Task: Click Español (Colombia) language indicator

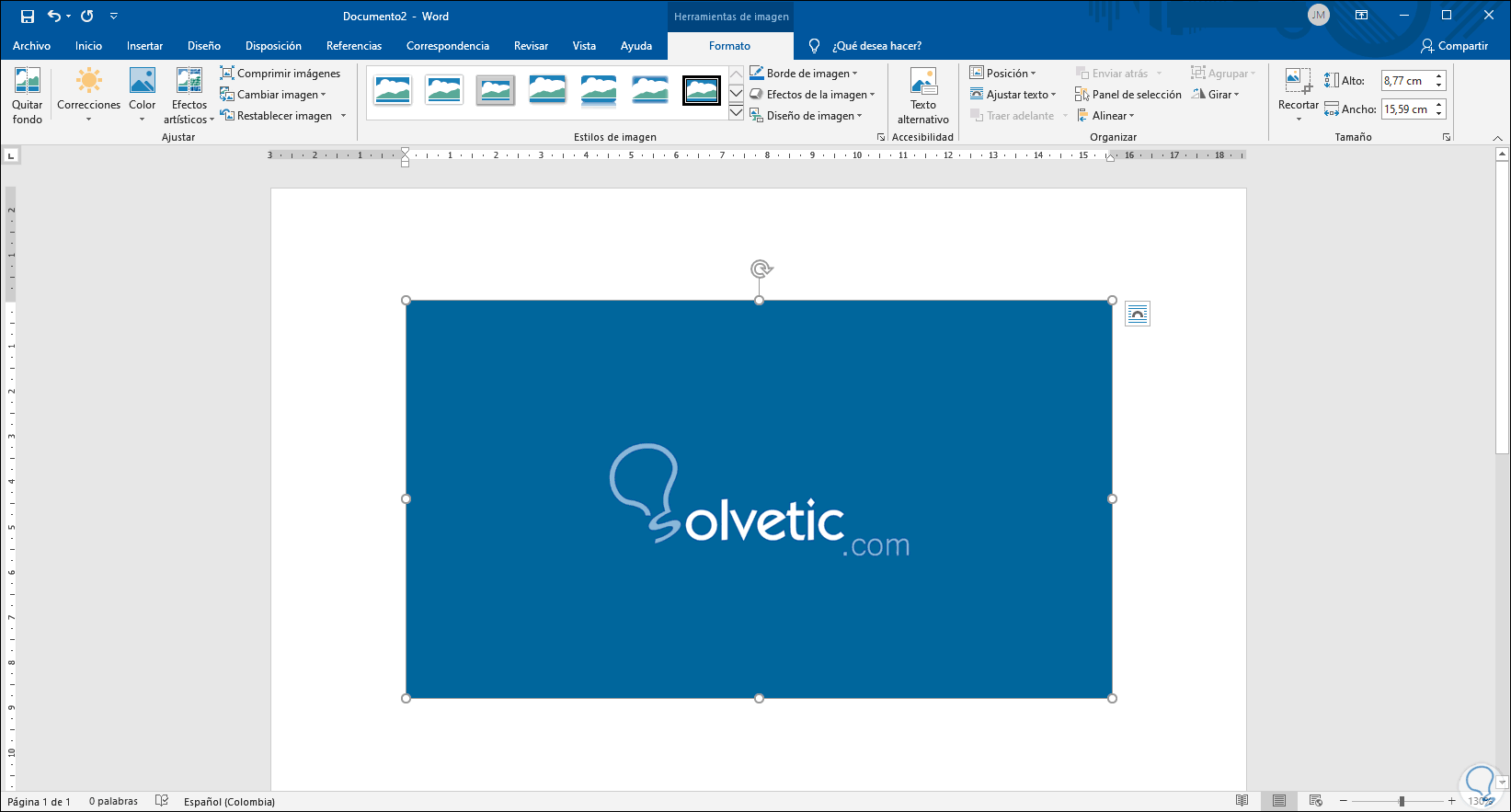Action: point(229,802)
